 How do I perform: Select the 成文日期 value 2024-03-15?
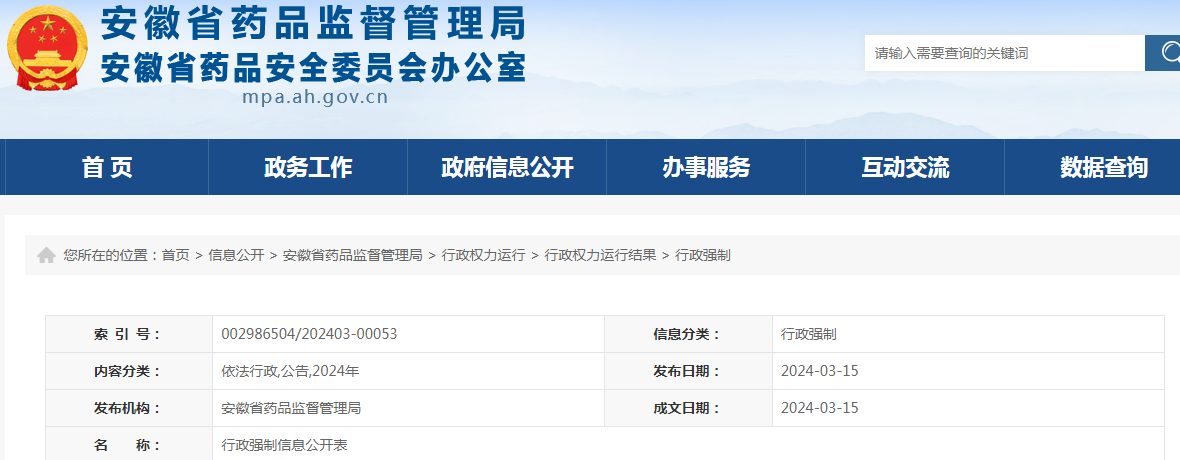coord(820,408)
